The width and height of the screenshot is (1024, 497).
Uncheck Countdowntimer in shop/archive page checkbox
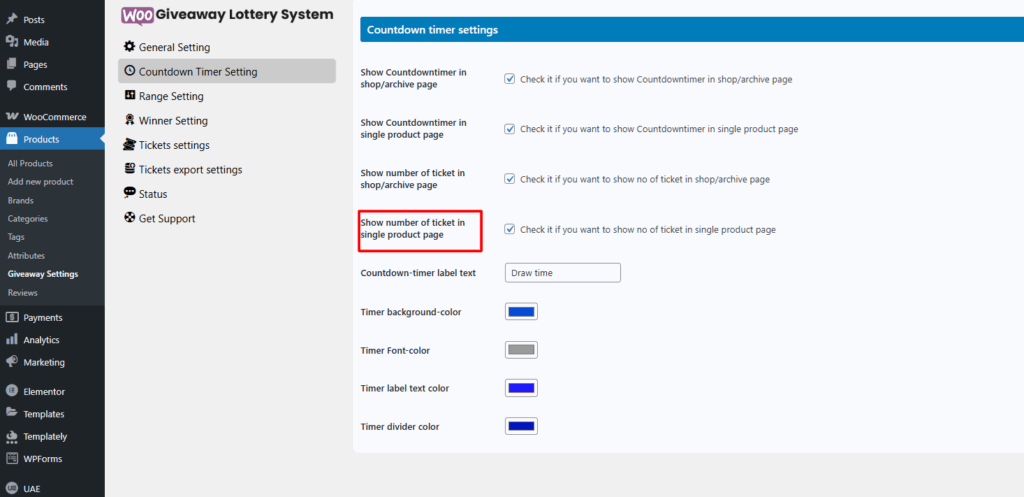click(x=510, y=79)
